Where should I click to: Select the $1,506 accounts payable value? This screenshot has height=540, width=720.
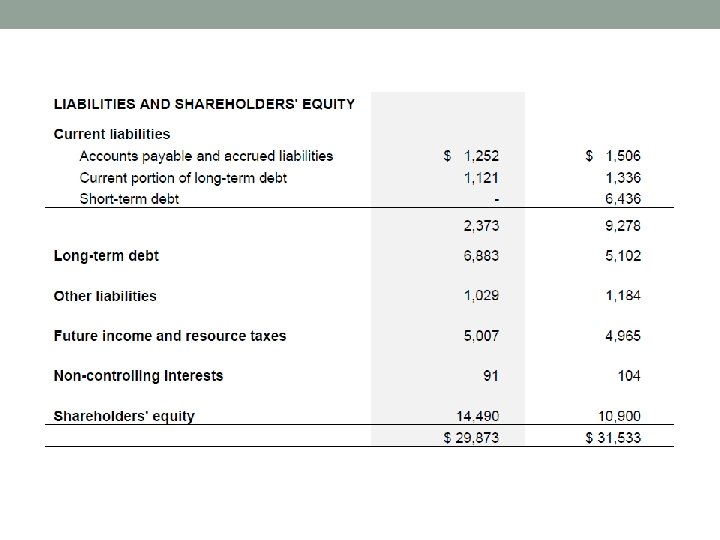pyautogui.click(x=613, y=156)
